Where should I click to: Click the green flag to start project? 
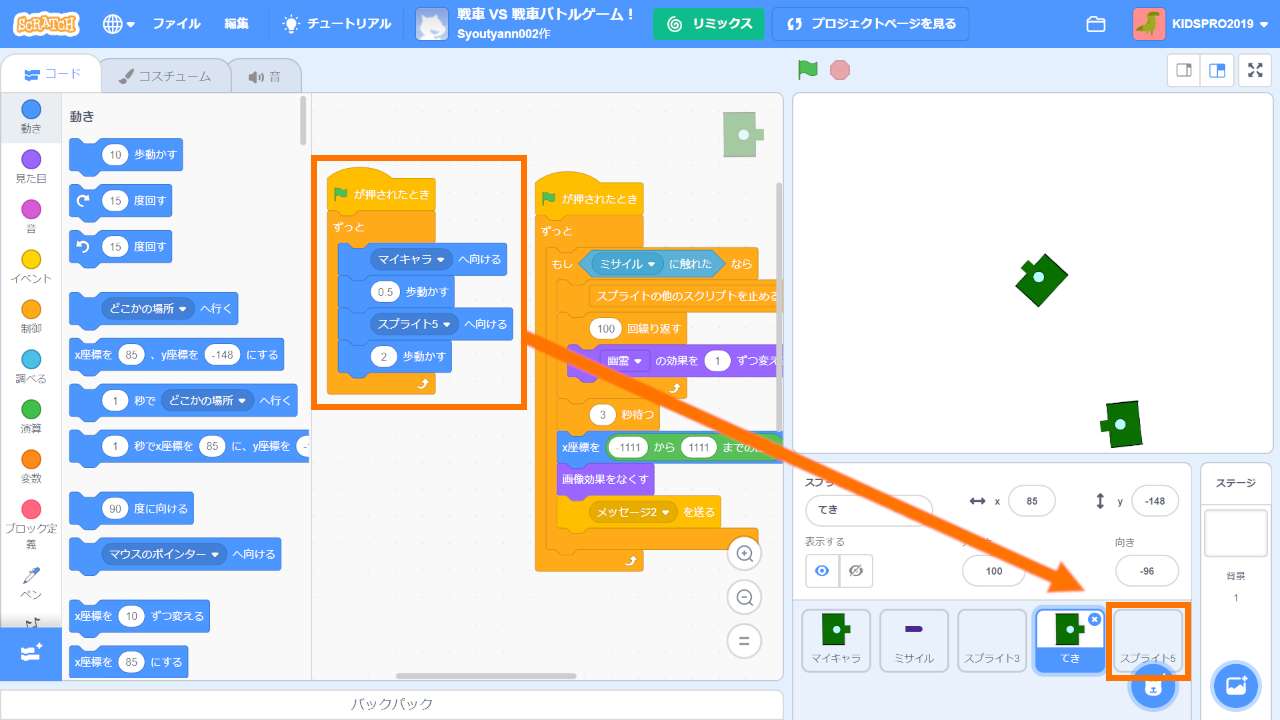[808, 70]
